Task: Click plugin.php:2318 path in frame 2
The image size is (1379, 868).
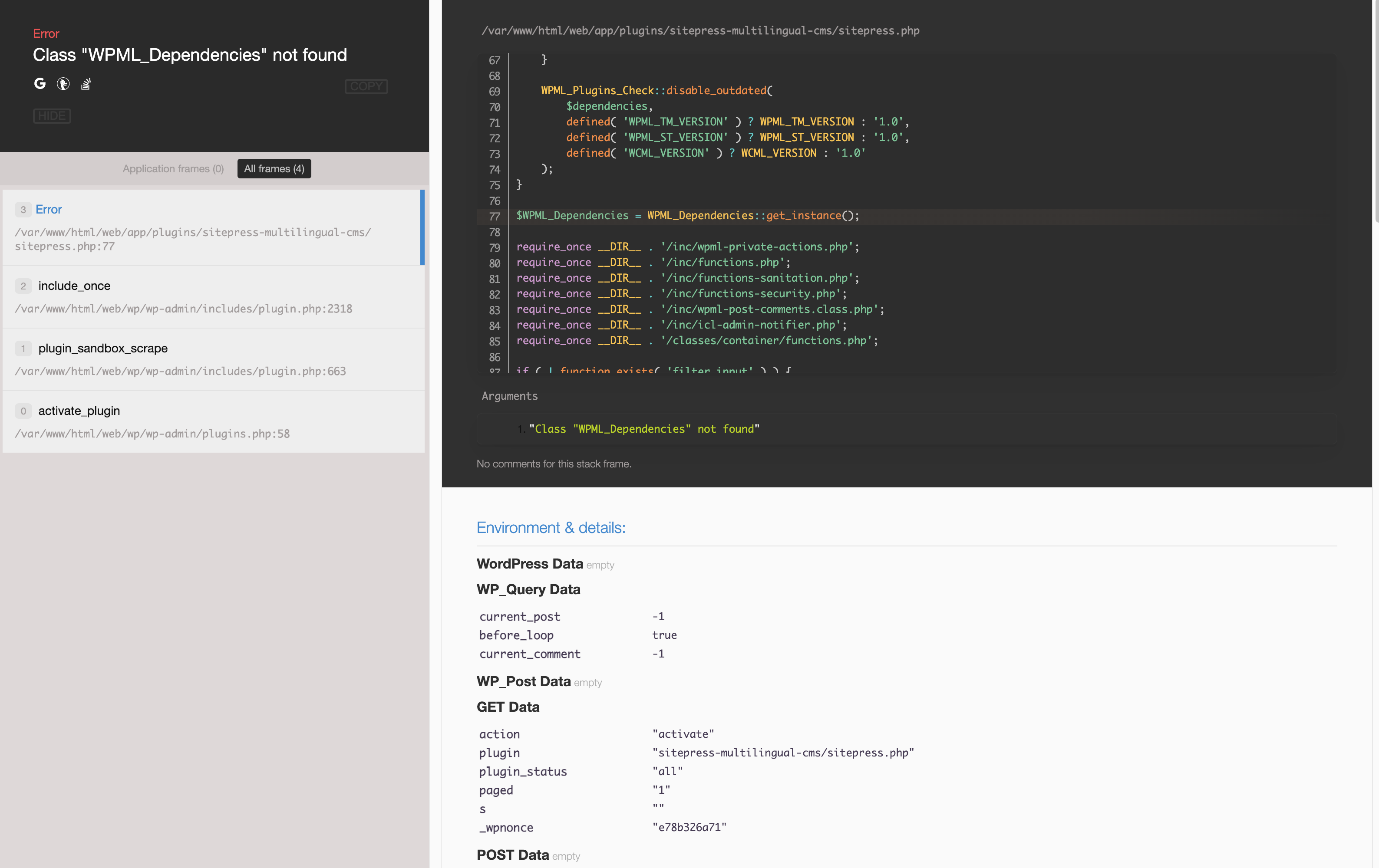Action: pos(183,309)
